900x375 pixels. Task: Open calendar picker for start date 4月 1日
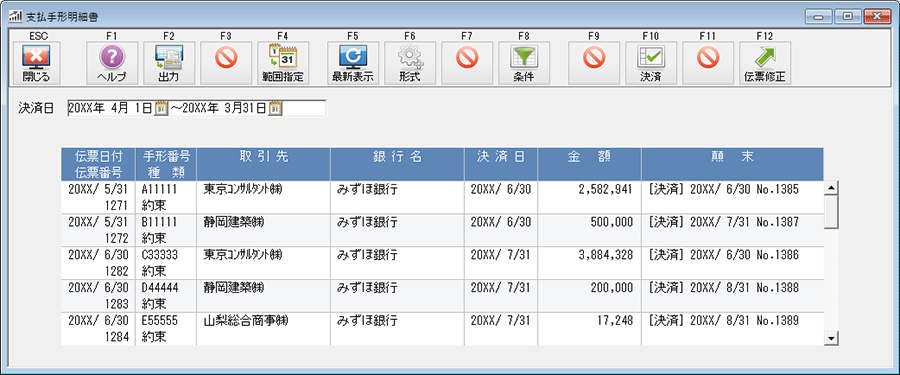tap(161, 109)
